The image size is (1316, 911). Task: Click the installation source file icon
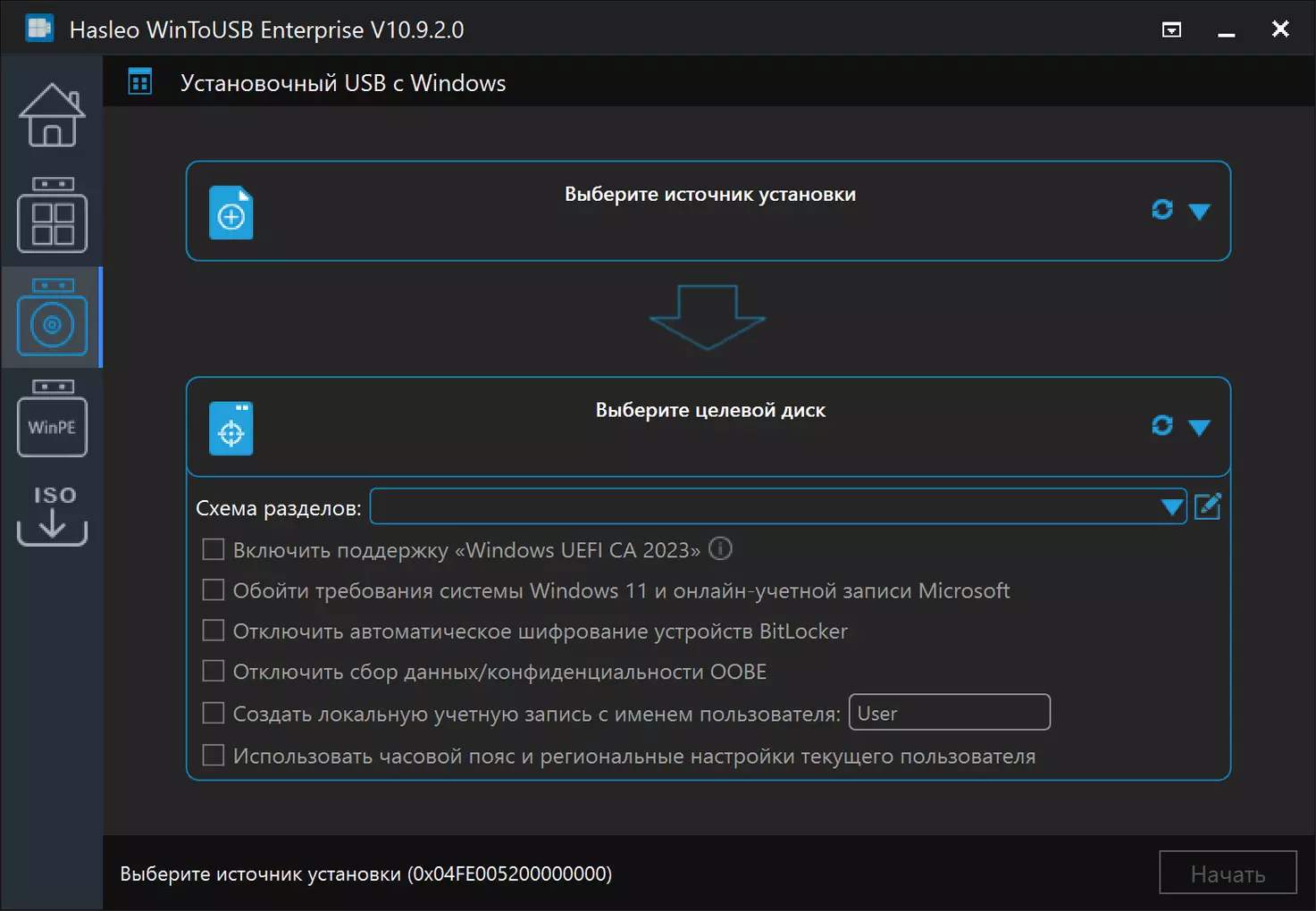click(231, 213)
